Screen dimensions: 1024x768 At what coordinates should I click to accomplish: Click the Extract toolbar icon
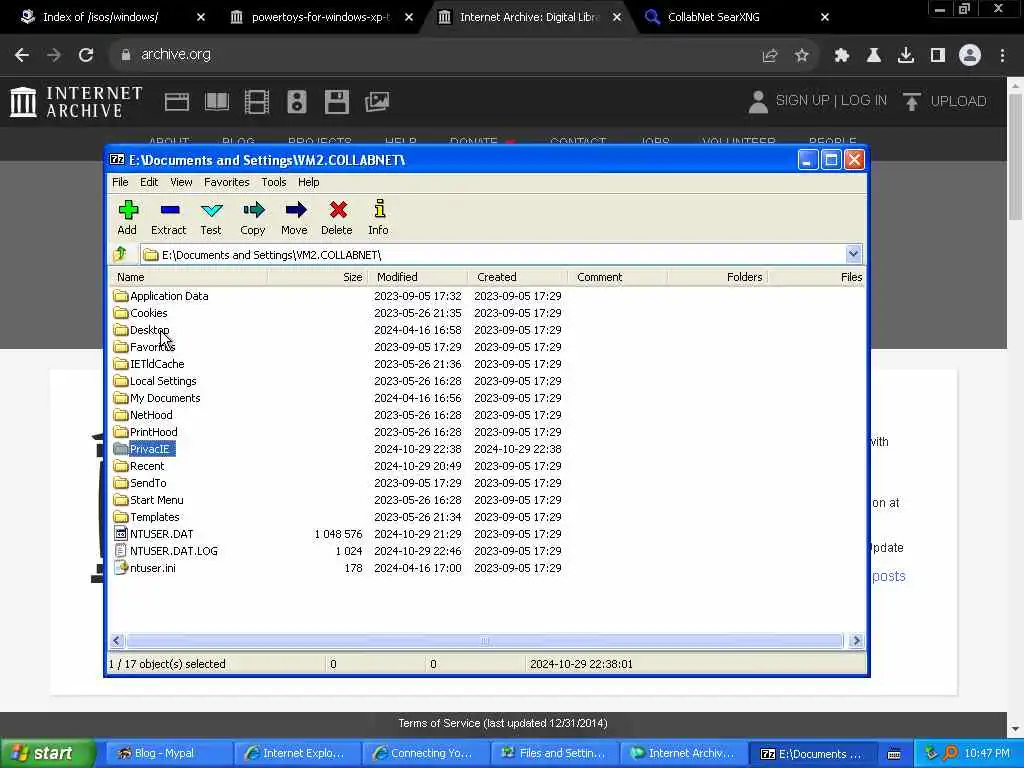coord(168,217)
